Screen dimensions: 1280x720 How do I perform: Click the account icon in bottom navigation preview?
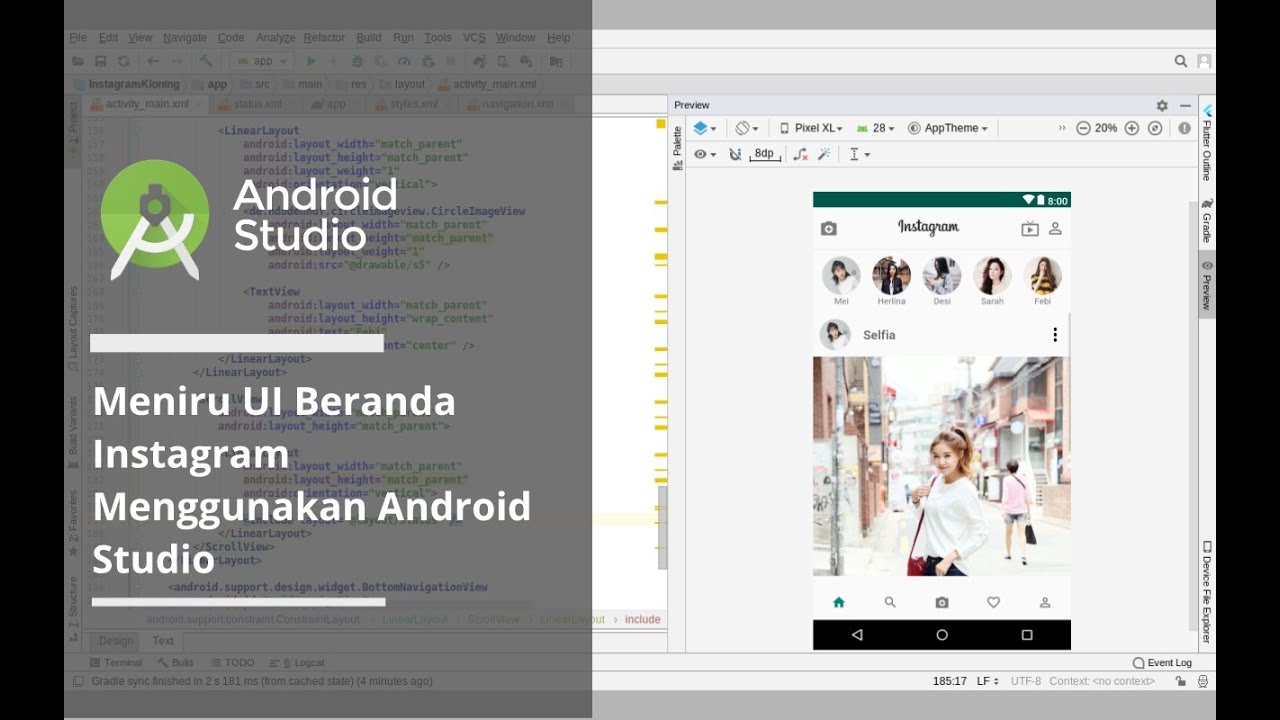(1045, 602)
